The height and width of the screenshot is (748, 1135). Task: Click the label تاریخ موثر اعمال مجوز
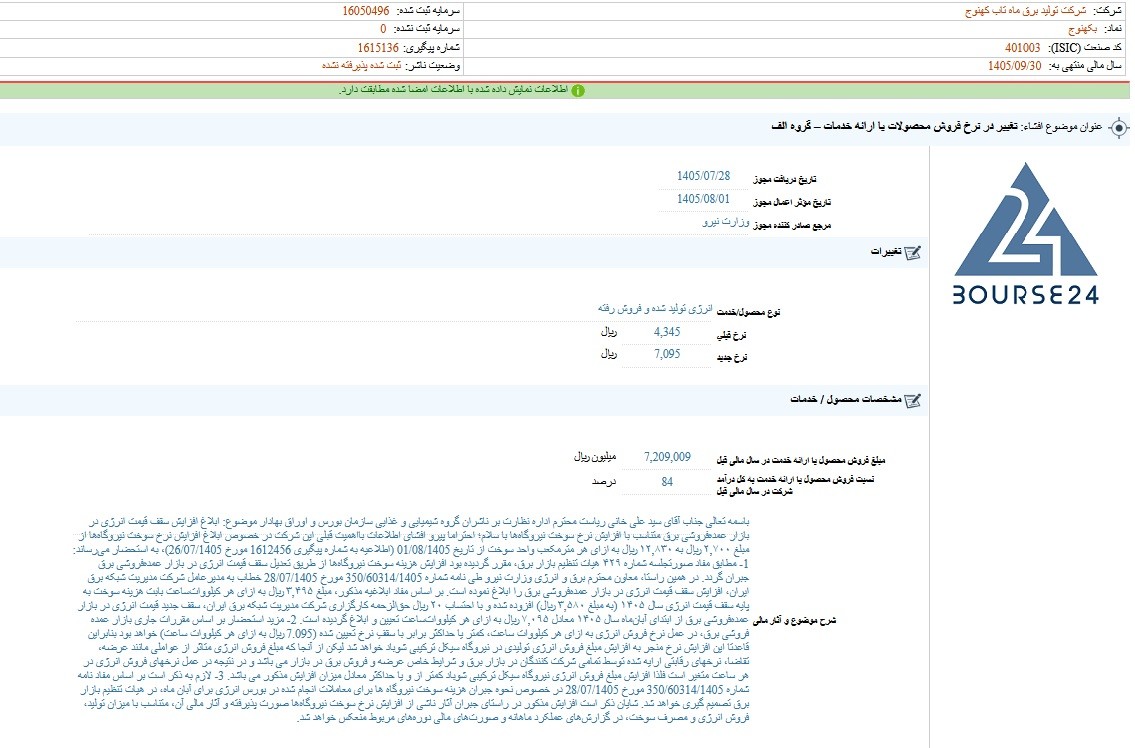792,202
